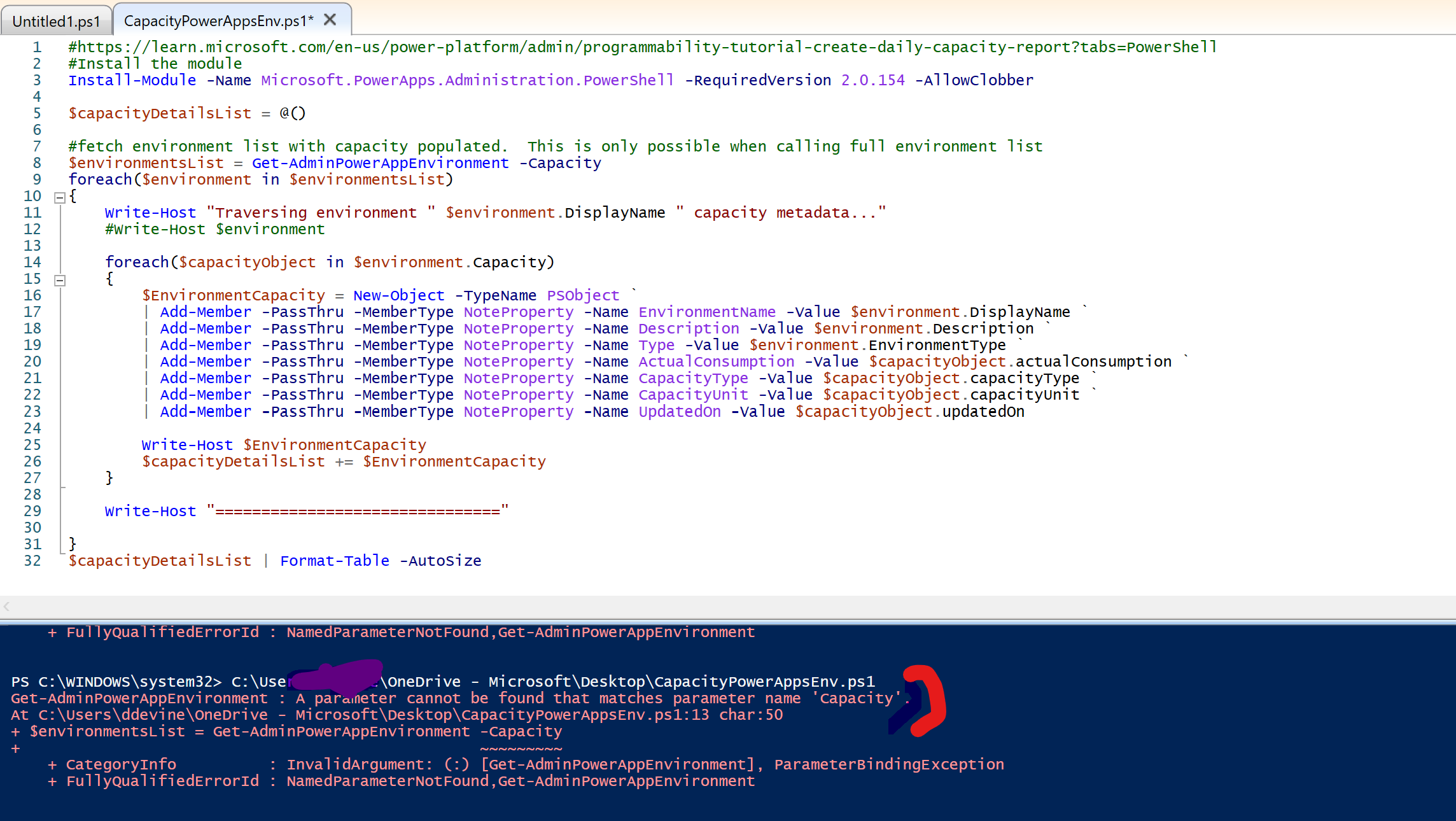This screenshot has width=1456, height=821.
Task: Click the FullyQualifiedErrorId text in the console
Action: pyautogui.click(x=162, y=781)
